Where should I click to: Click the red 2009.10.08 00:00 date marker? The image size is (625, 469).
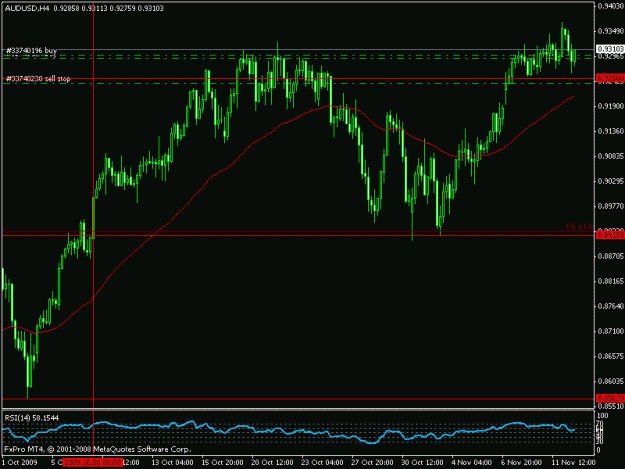[92, 462]
